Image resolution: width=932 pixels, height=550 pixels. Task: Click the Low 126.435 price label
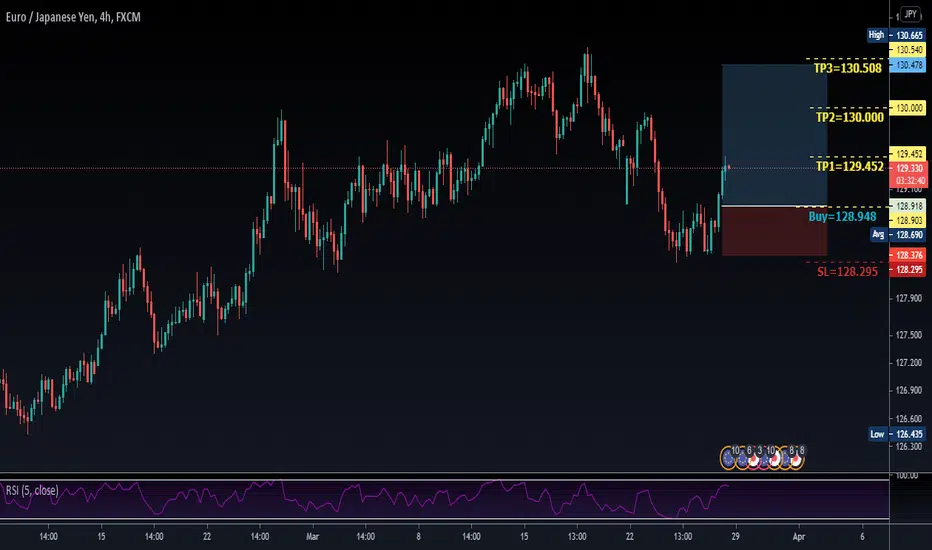click(896, 434)
